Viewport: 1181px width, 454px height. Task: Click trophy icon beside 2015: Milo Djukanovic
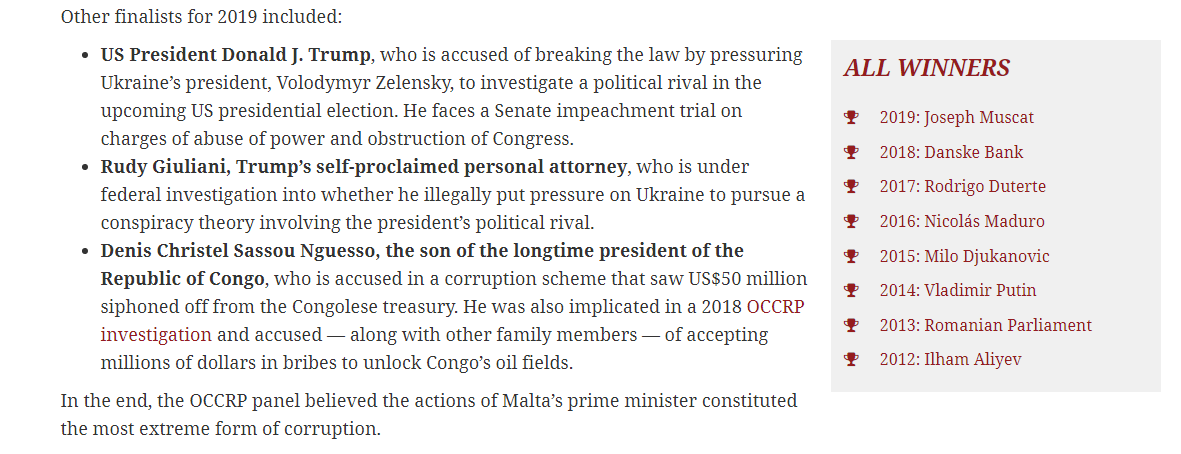tap(851, 256)
